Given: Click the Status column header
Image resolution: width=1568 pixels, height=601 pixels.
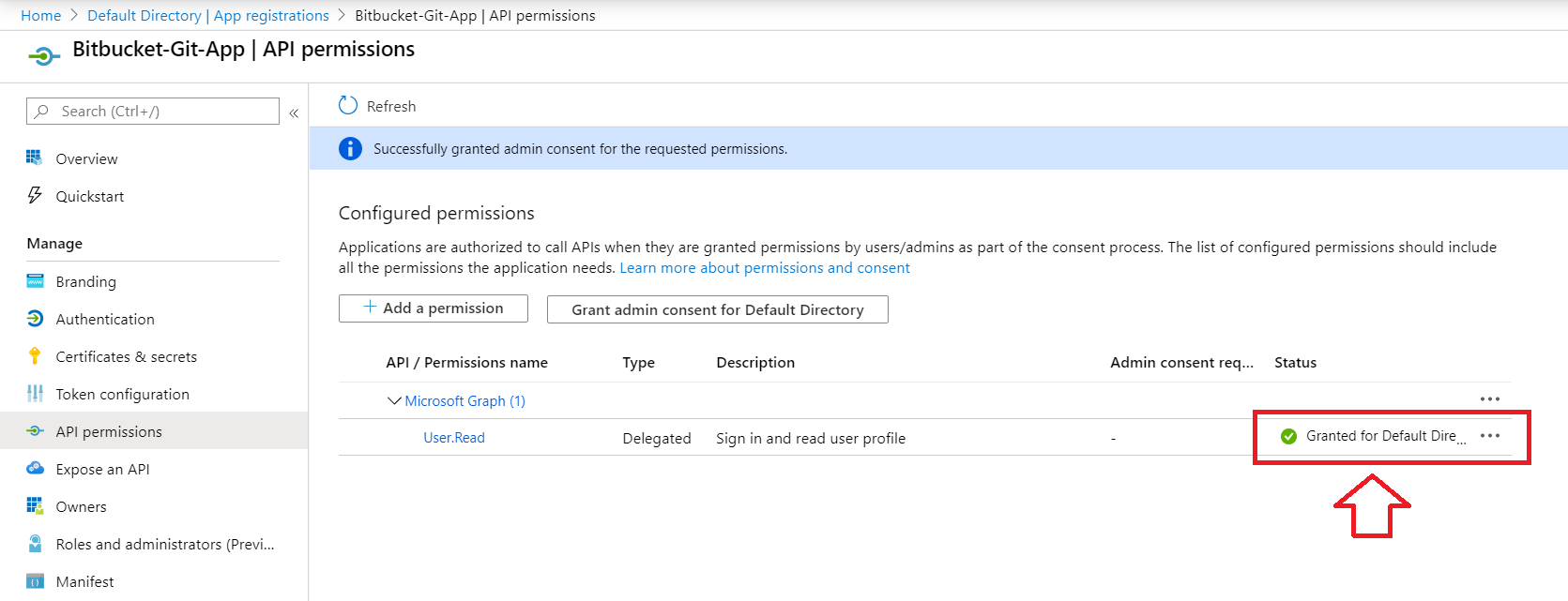Looking at the screenshot, I should 1296,362.
